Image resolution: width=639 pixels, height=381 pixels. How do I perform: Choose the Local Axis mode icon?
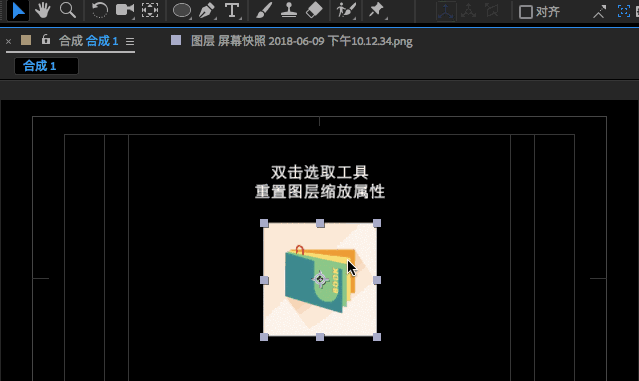[x=445, y=11]
